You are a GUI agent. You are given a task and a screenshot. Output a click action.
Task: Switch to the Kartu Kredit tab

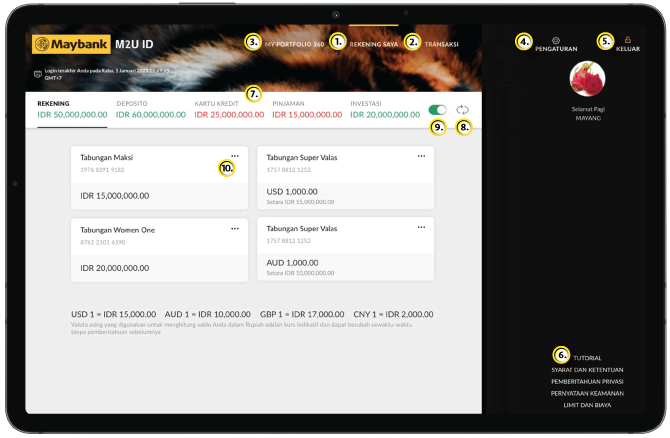tap(229, 110)
